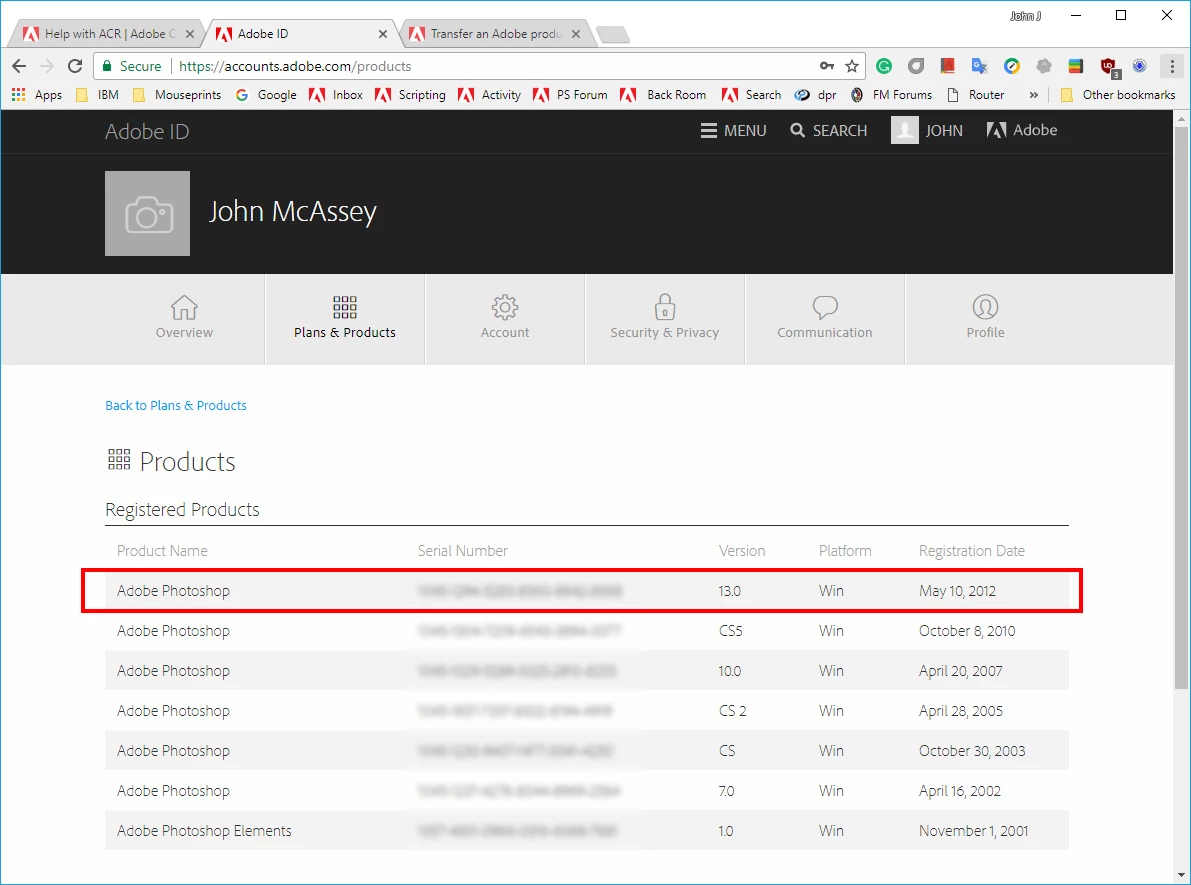The height and width of the screenshot is (885, 1191).
Task: Bookmark the page with the star icon
Action: point(852,66)
